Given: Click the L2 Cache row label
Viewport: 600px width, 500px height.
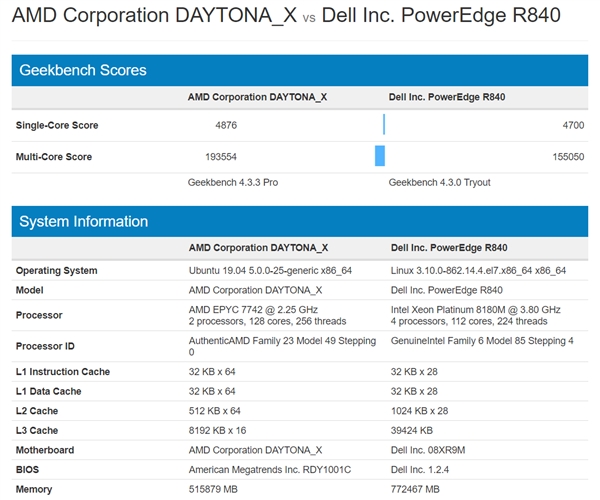Looking at the screenshot, I should 37,411.
